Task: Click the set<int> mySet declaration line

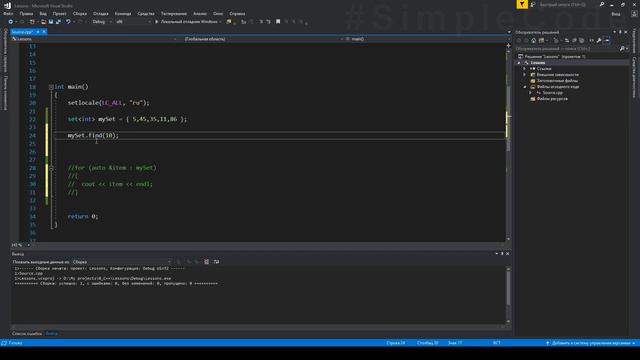Action: point(127,119)
